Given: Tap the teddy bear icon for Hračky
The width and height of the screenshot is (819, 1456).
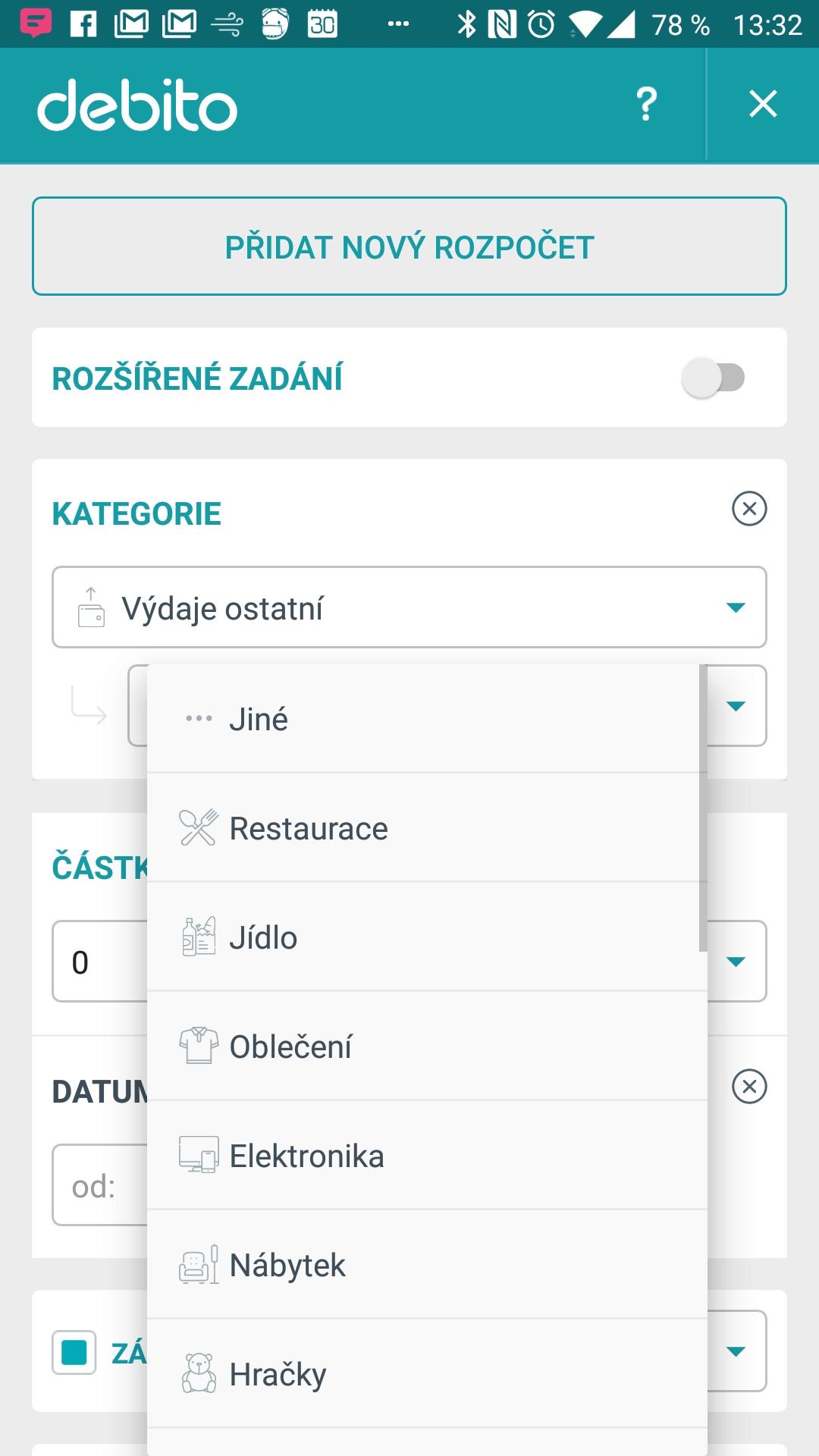Looking at the screenshot, I should pyautogui.click(x=199, y=1373).
